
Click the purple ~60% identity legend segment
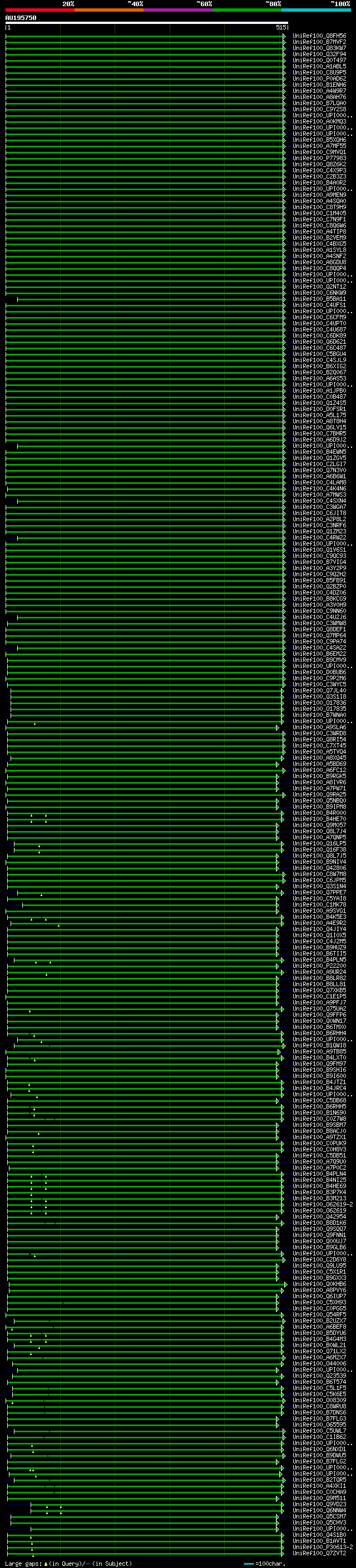click(177, 10)
